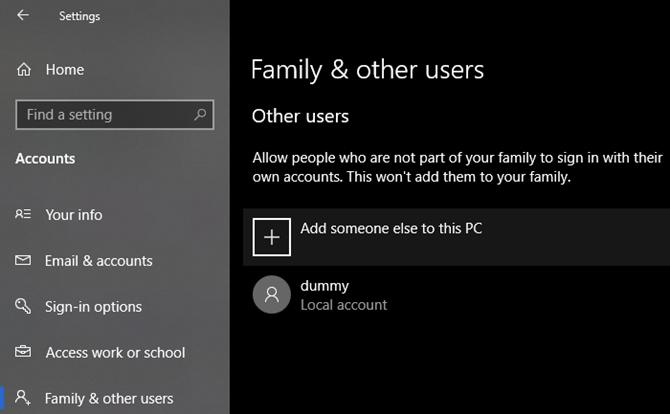Screen dimensions: 670x414
Task: Click the Family & other users person icon
Action: coord(23,397)
